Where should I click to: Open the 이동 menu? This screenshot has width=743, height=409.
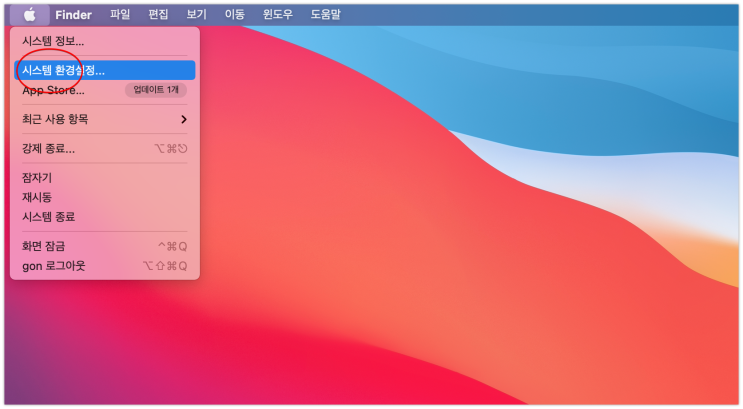(235, 15)
